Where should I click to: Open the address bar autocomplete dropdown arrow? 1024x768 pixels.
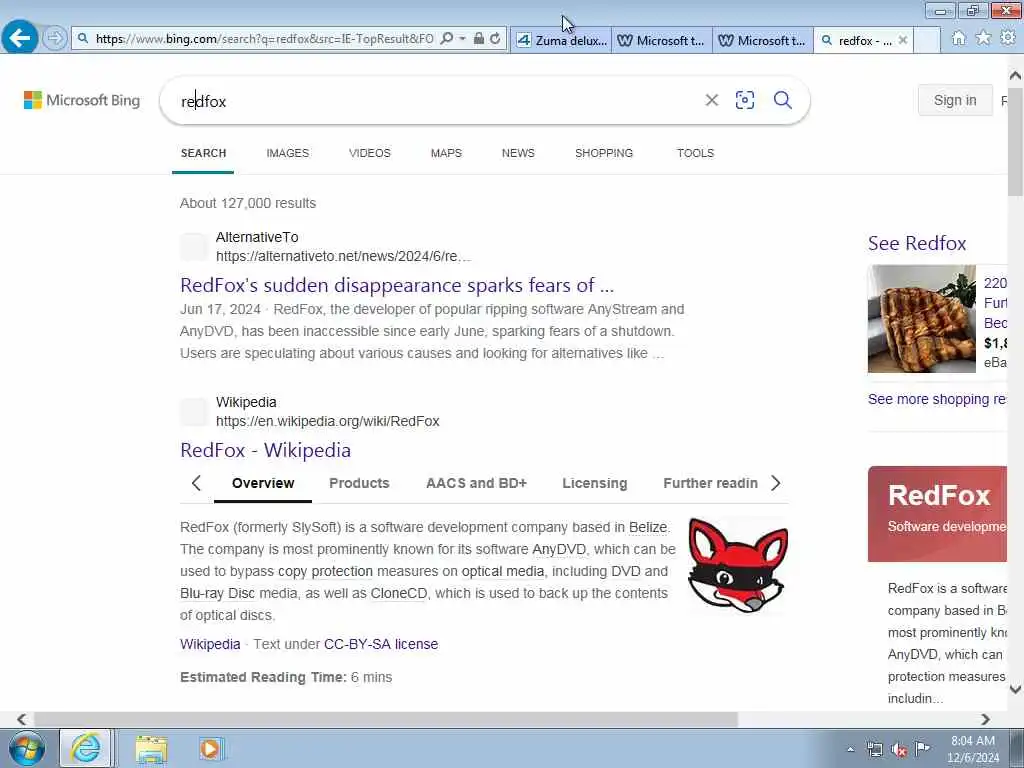[462, 39]
